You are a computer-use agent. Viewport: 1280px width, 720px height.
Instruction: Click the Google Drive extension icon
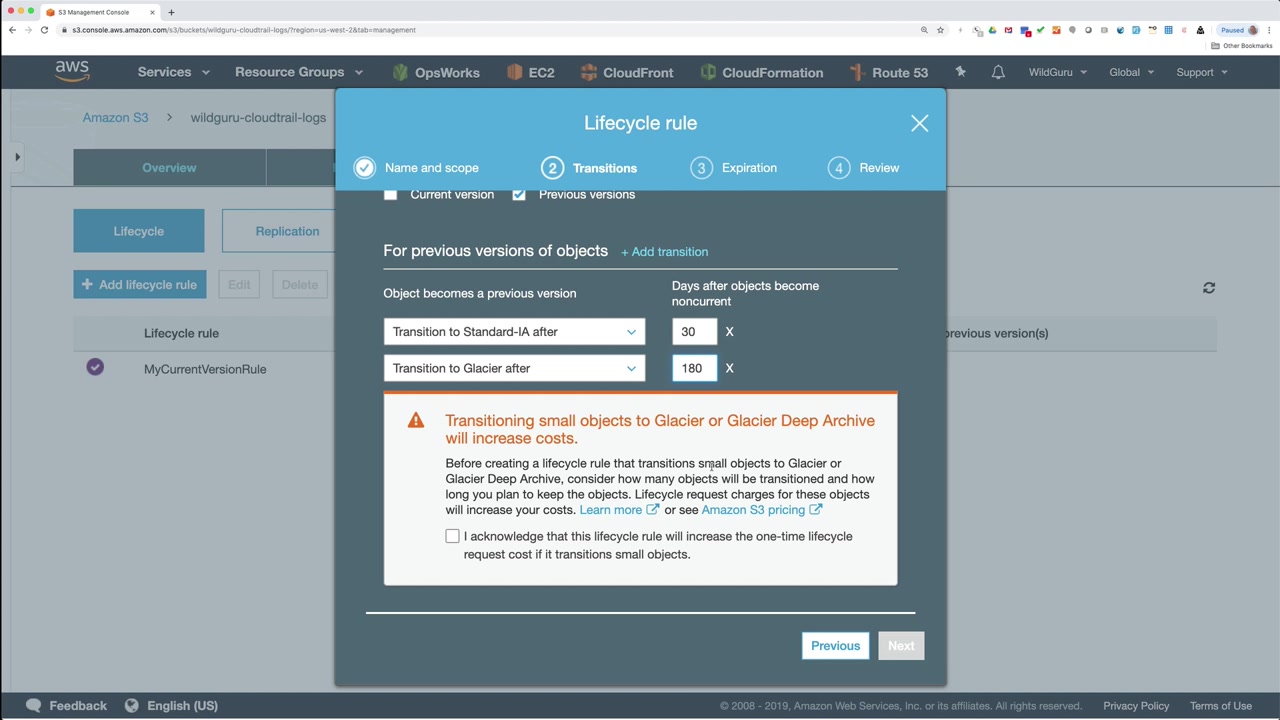[992, 30]
